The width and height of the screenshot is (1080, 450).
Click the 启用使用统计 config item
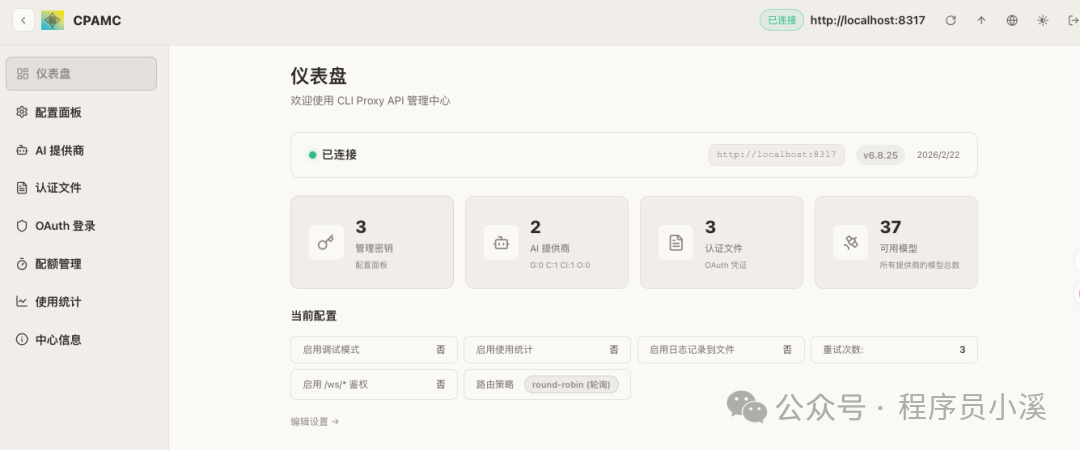(547, 349)
